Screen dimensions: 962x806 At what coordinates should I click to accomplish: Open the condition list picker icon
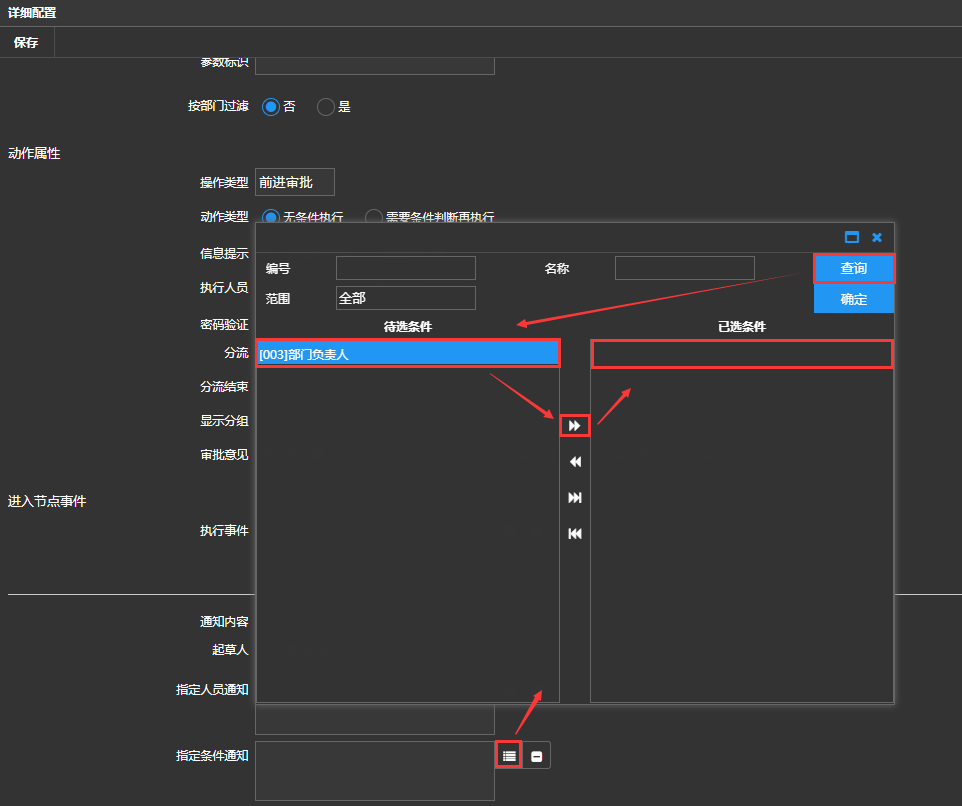tap(509, 756)
